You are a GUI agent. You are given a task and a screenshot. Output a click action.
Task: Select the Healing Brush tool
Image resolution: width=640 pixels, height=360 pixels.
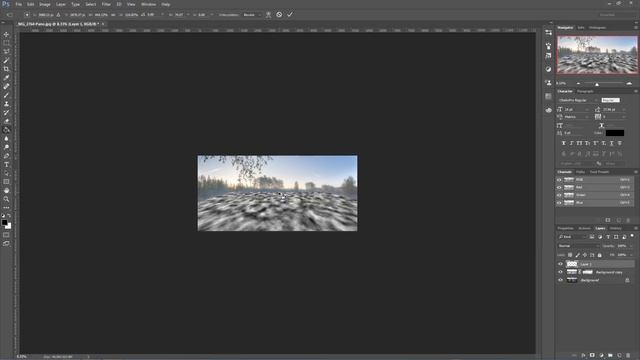6,87
